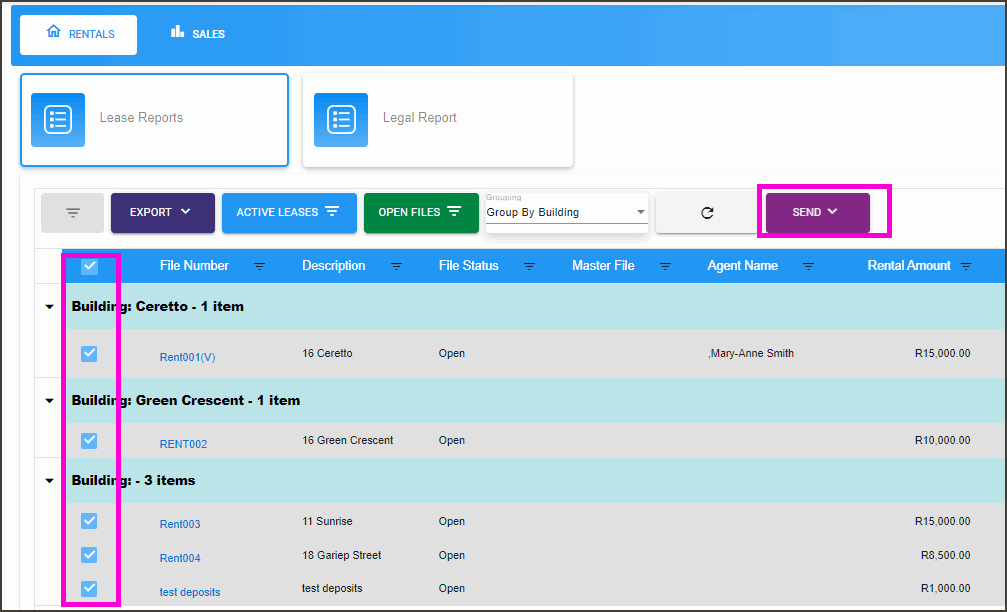Viewport: 1007px width, 612px height.
Task: Open the filter panel with the leftmost filter icon
Action: pos(72,212)
